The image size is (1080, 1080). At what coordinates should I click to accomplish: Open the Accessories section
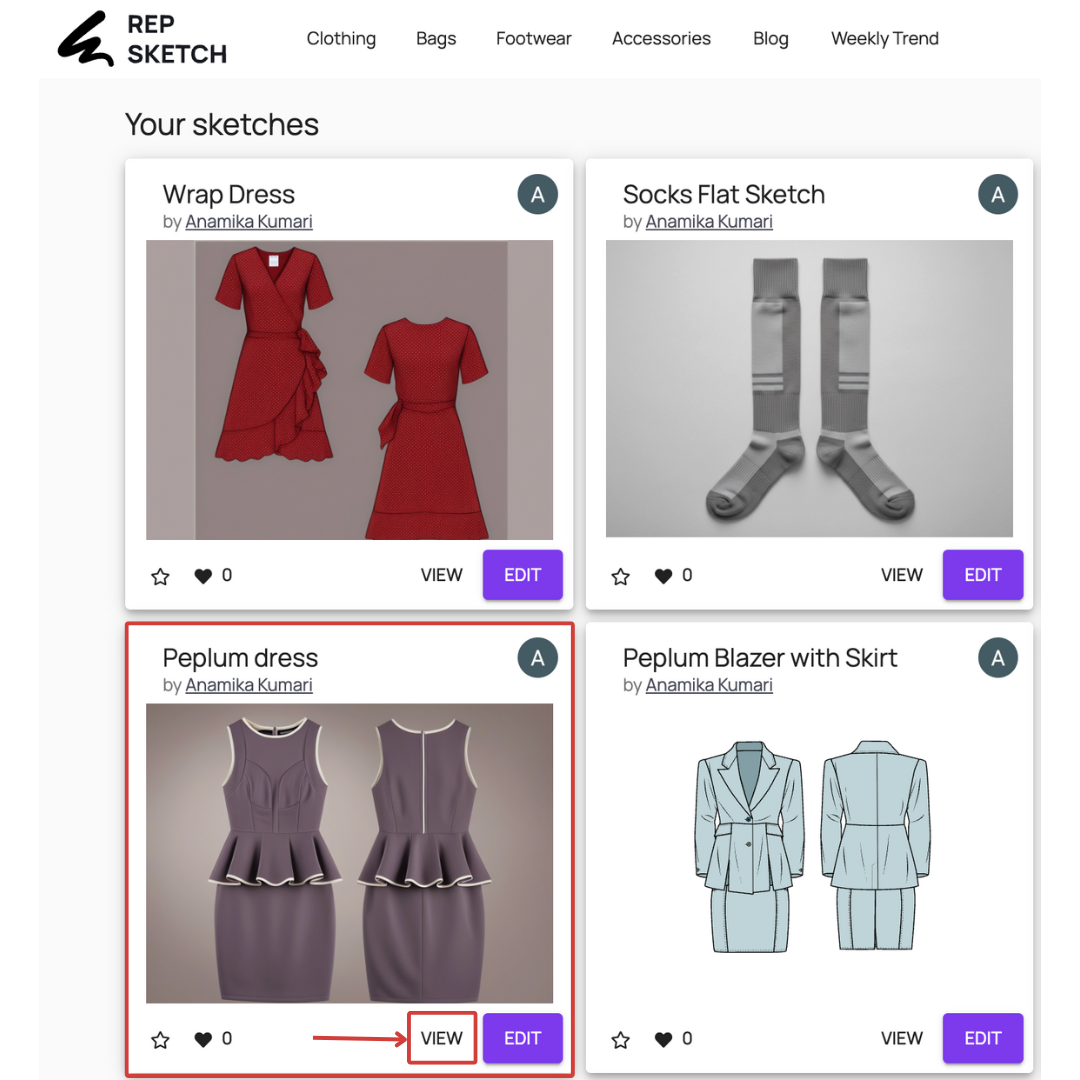click(x=661, y=38)
